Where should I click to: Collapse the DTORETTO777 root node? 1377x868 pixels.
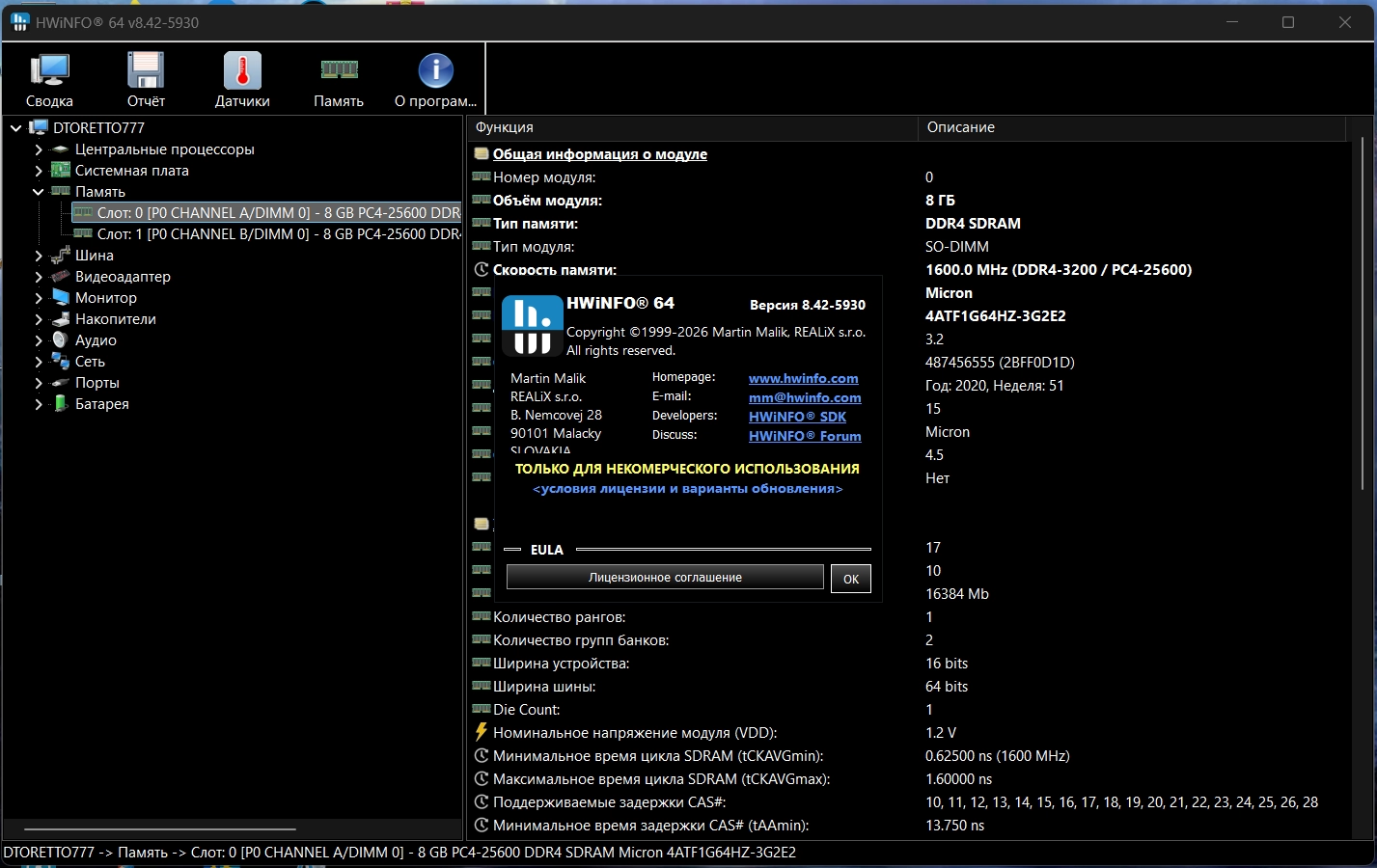pos(16,127)
